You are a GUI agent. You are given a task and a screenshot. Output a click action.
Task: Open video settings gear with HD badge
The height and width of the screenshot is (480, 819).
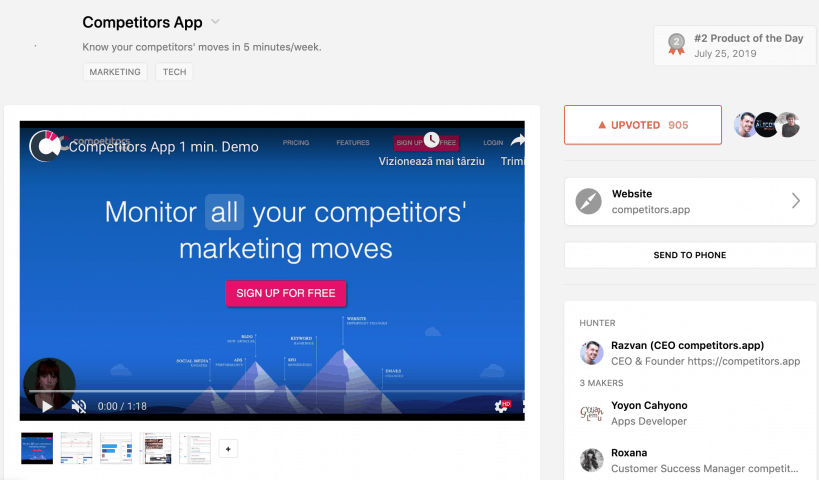[x=502, y=406]
